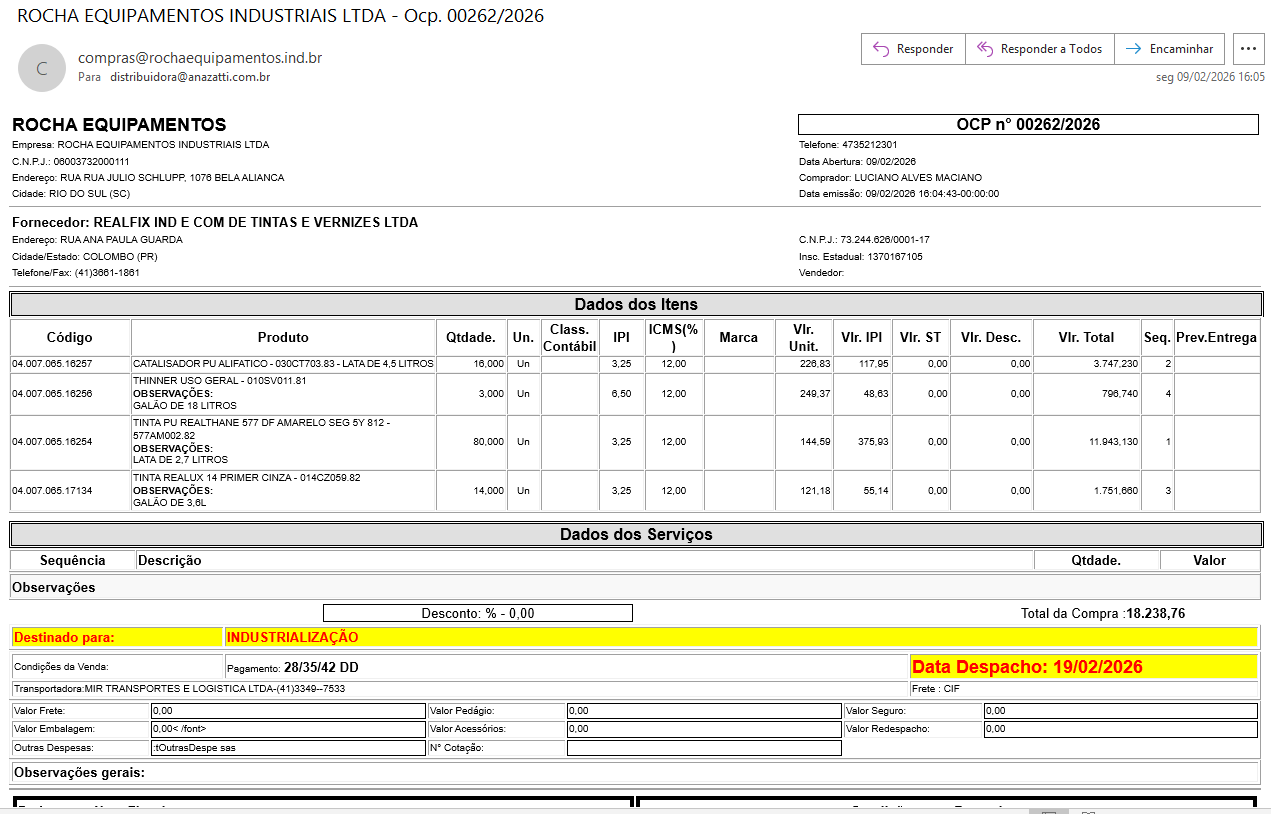Click the Desconto percentage box

(x=478, y=613)
